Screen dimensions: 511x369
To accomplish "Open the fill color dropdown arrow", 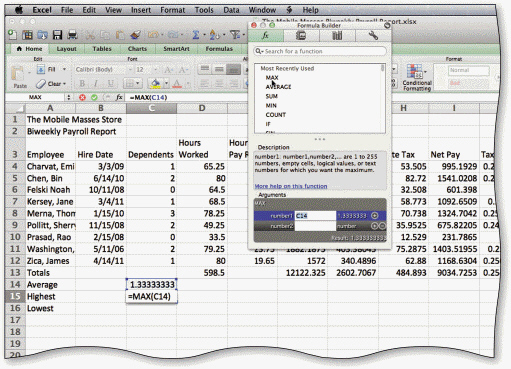I will click(166, 83).
